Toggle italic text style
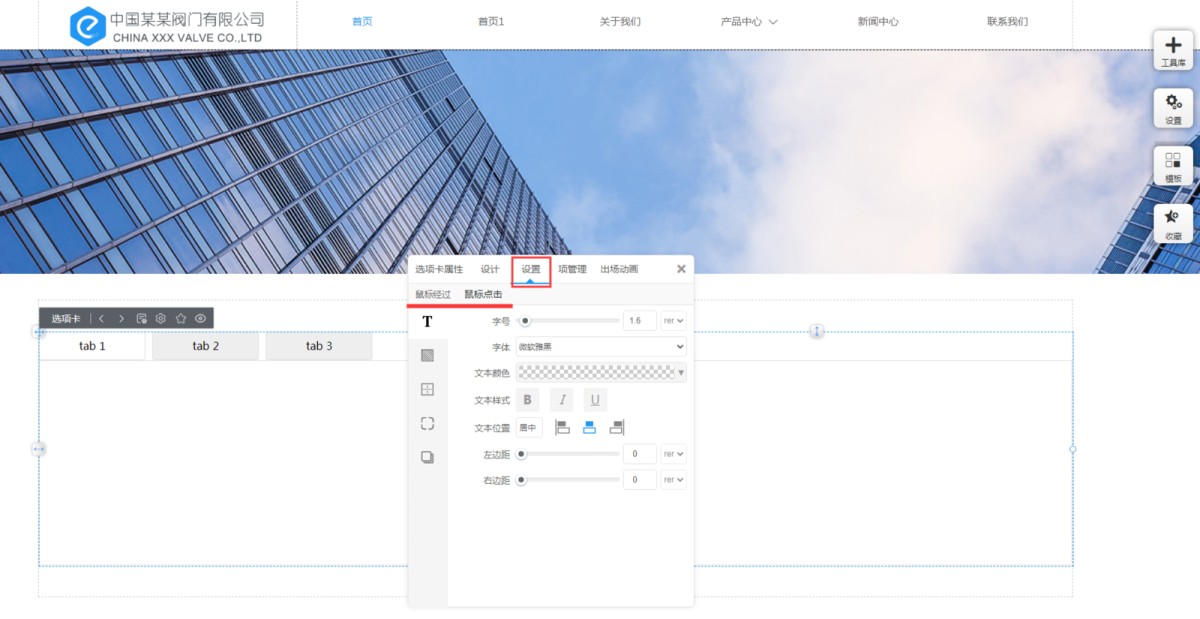The height and width of the screenshot is (619, 1200). (562, 400)
